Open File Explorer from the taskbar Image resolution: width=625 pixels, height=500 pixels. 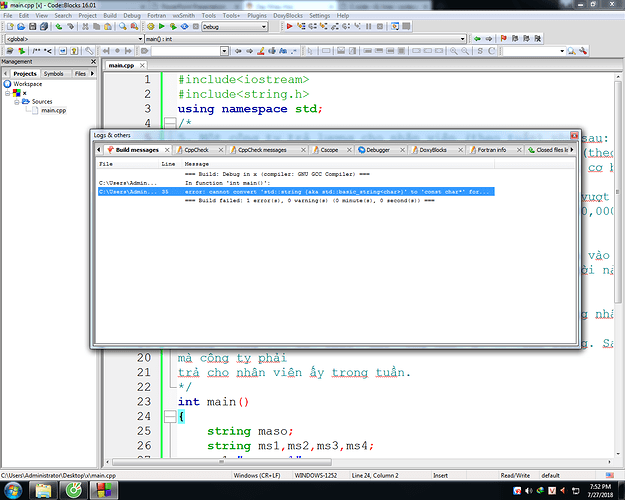[x=45, y=490]
